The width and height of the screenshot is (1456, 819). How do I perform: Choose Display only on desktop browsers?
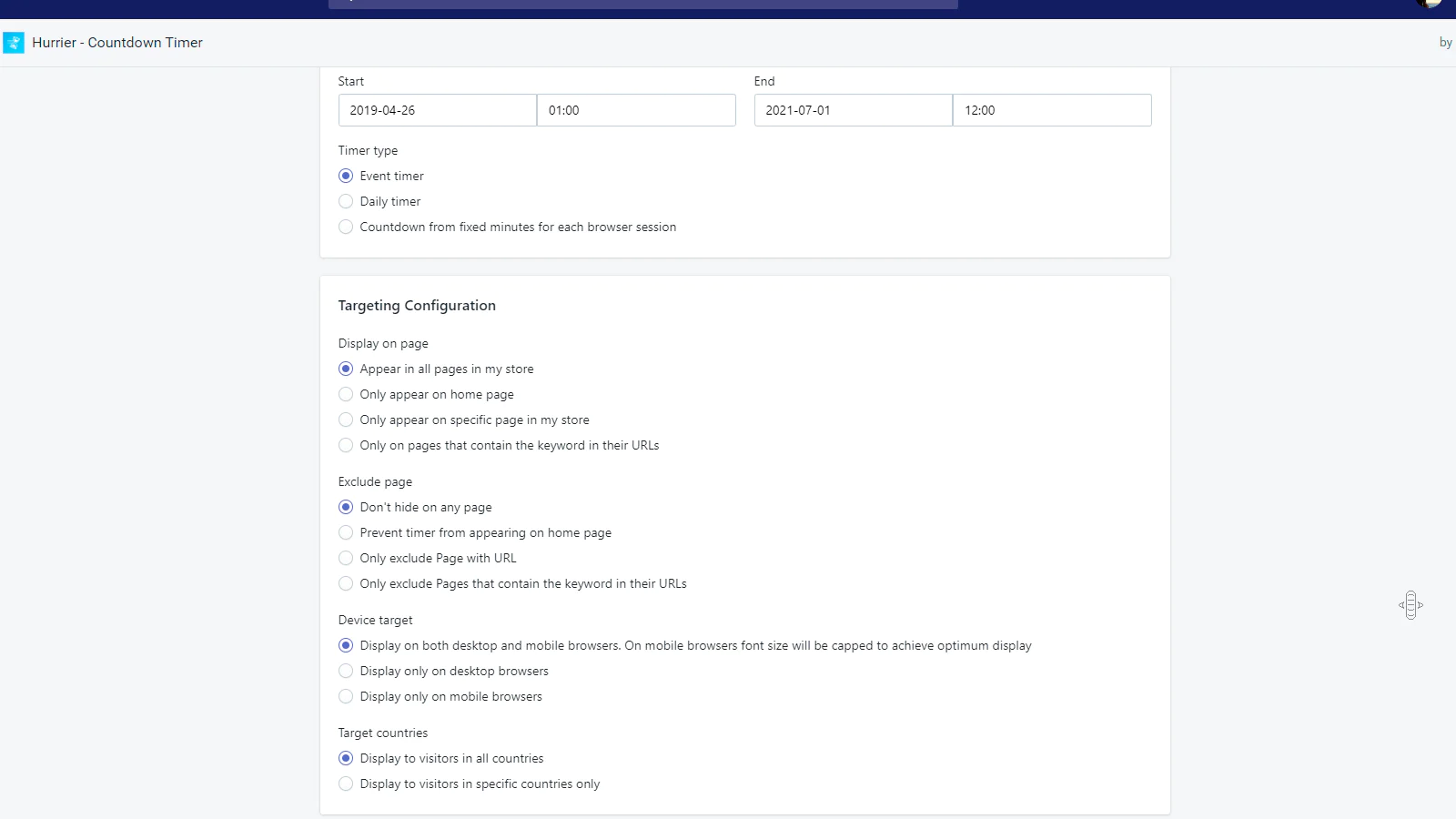click(x=346, y=671)
